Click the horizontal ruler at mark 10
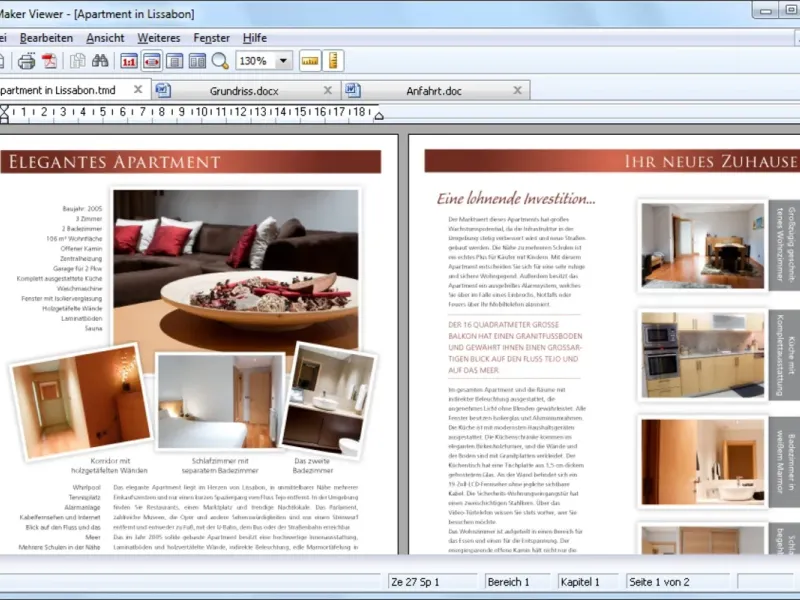 point(202,112)
